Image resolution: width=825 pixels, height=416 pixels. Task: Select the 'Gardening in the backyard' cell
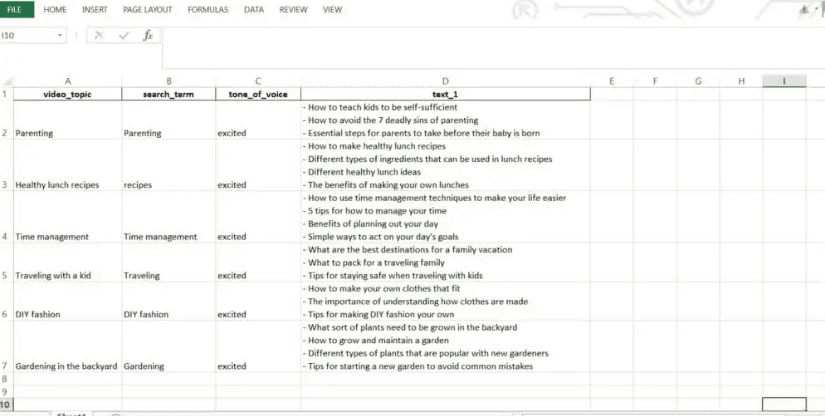[x=66, y=366]
